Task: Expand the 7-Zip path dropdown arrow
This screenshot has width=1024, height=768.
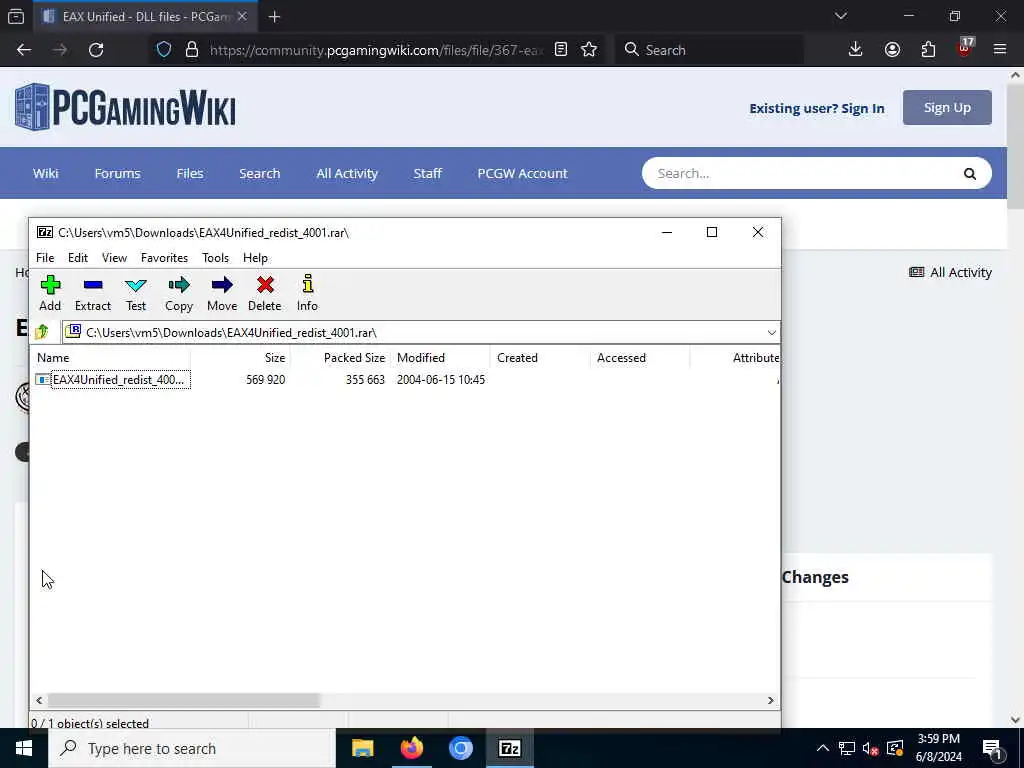Action: pos(771,332)
